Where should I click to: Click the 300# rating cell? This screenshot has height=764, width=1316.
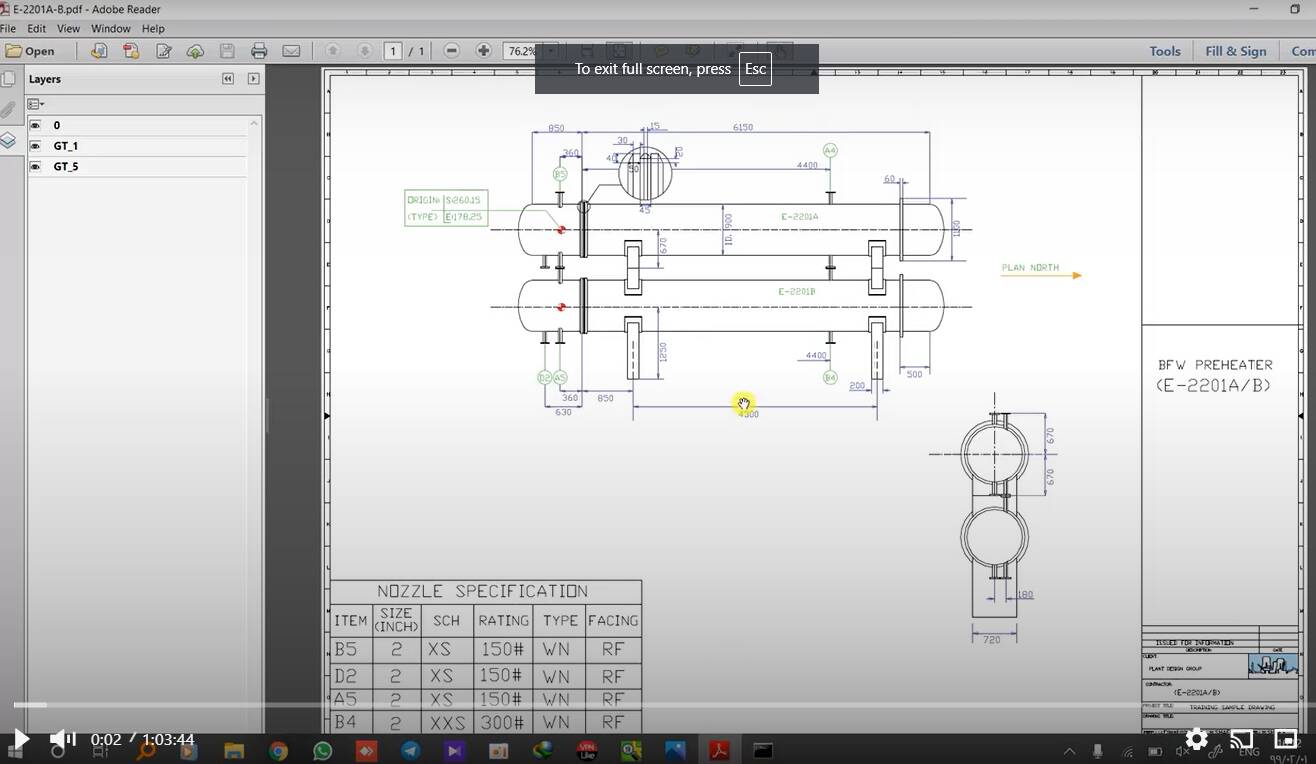pos(502,722)
